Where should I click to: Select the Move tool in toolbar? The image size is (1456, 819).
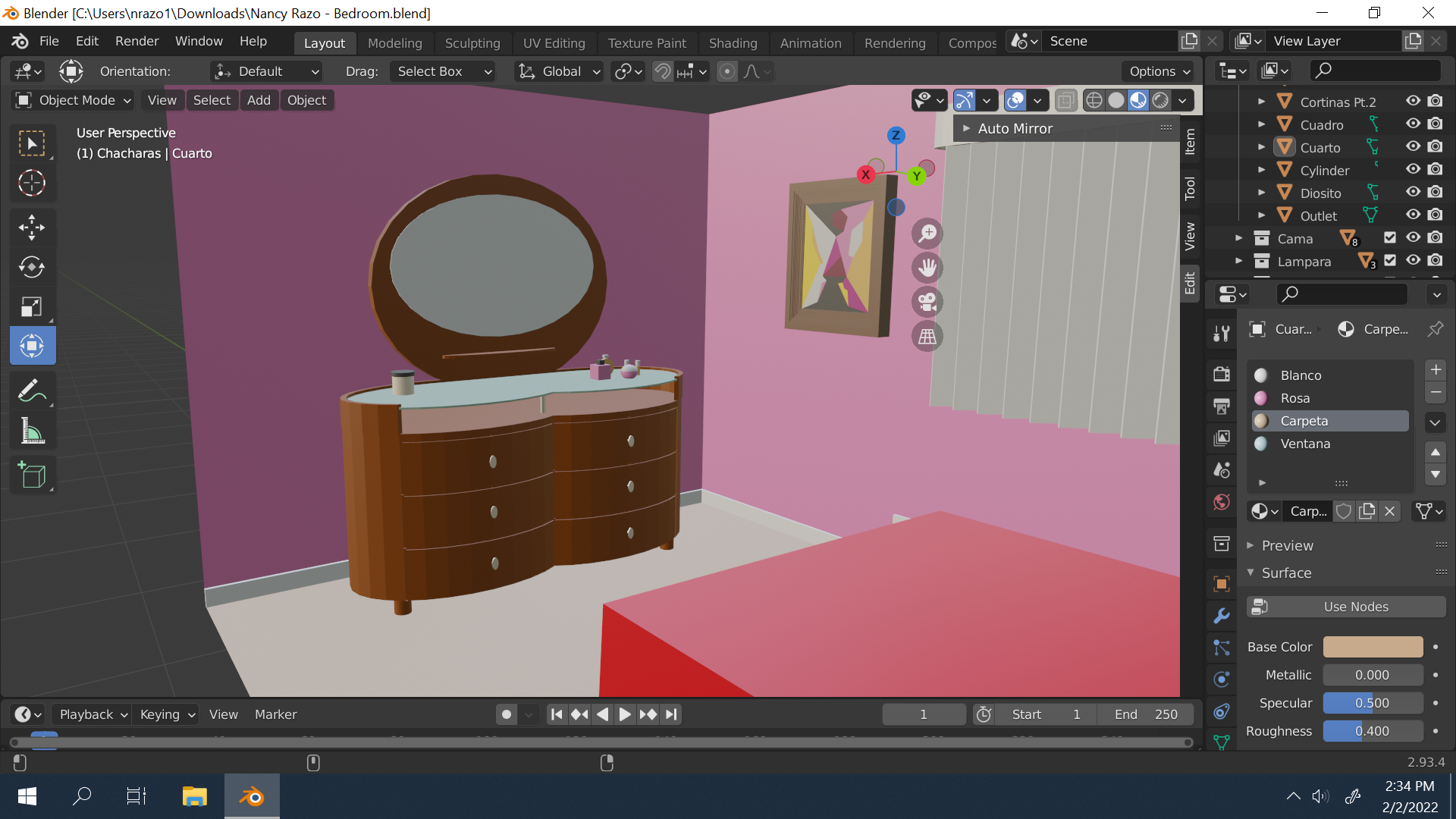pos(32,227)
